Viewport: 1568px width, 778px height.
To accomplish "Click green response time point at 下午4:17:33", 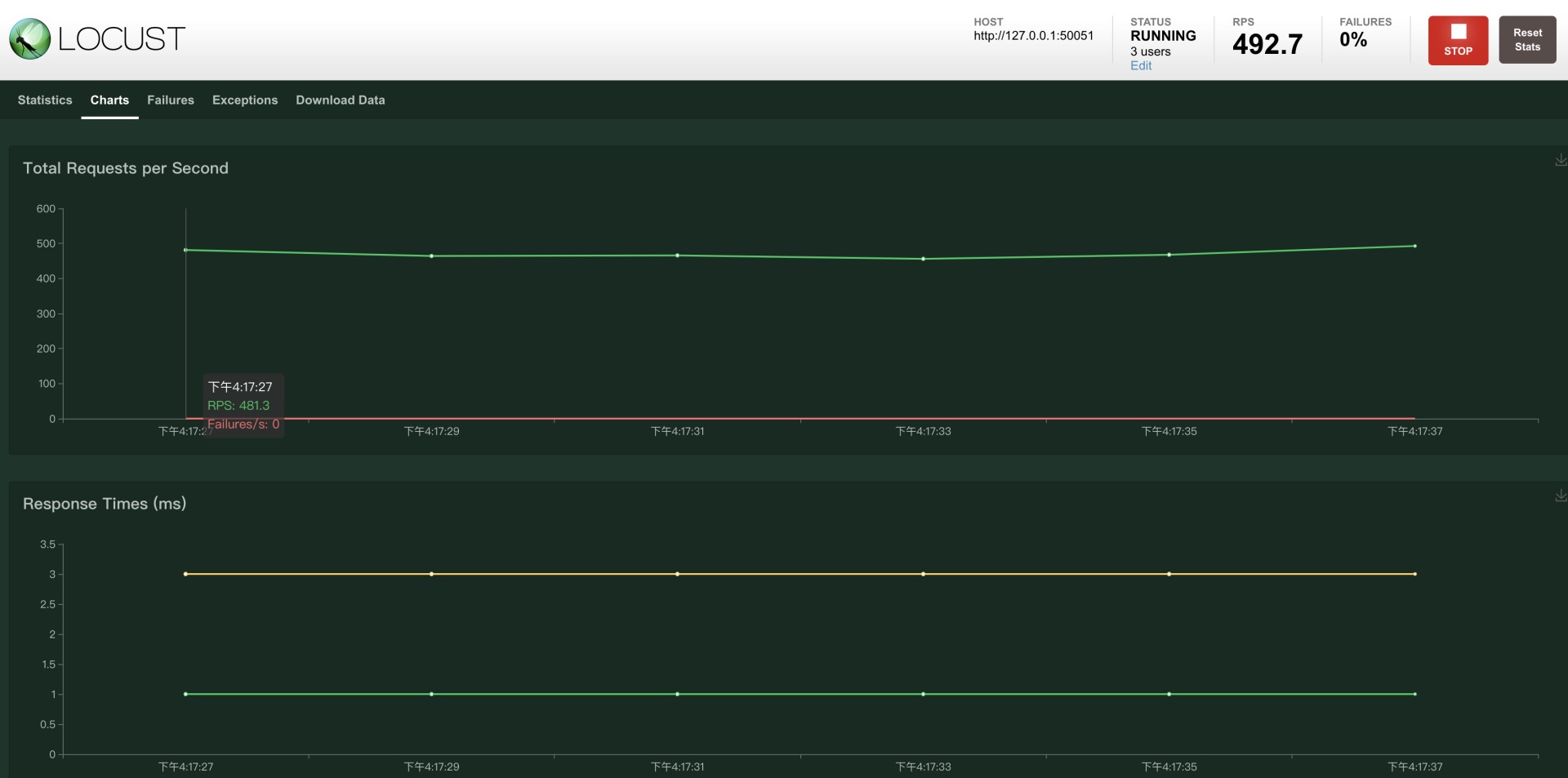I will (x=923, y=694).
